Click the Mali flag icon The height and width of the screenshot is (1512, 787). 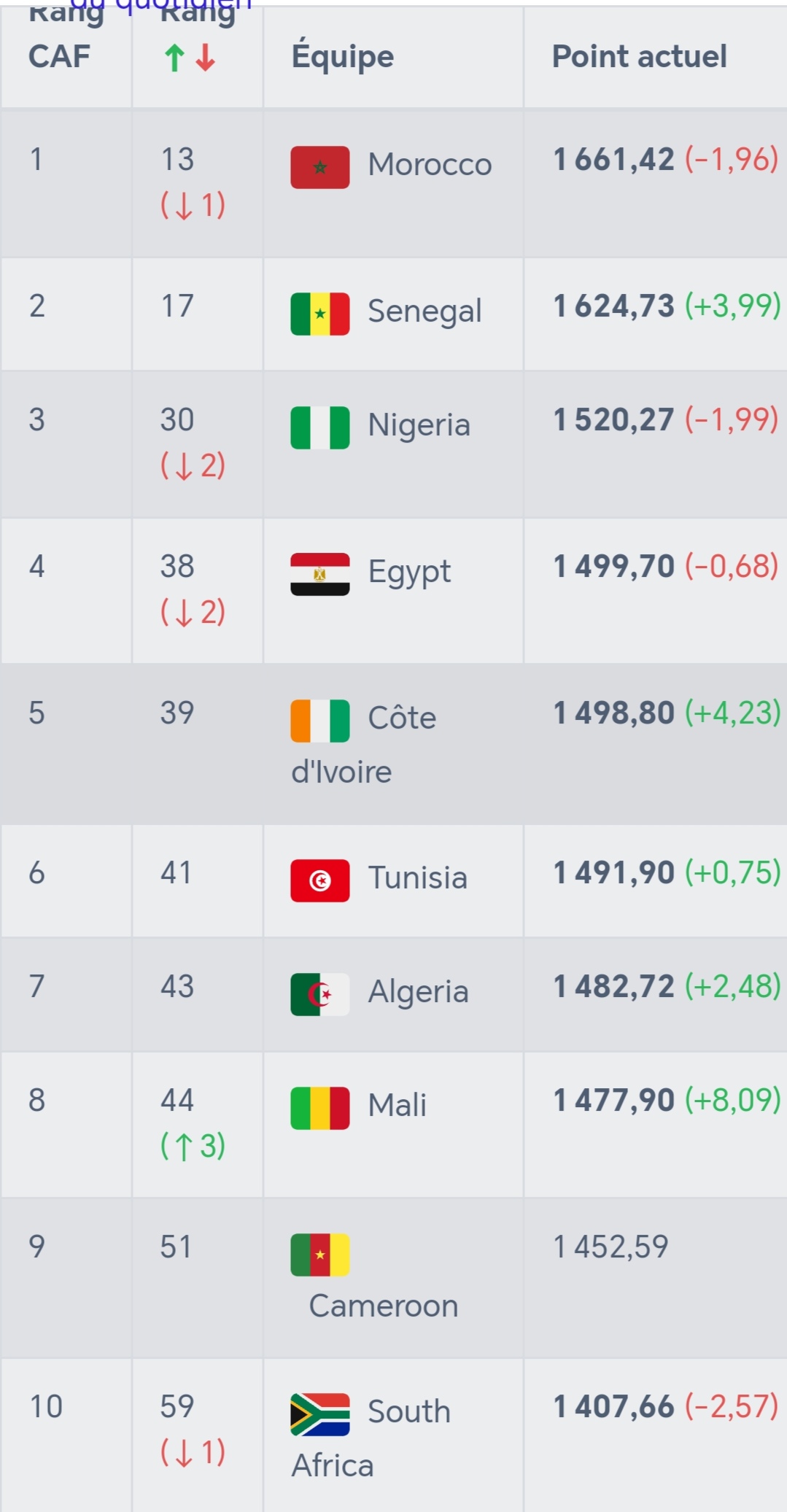(319, 1109)
